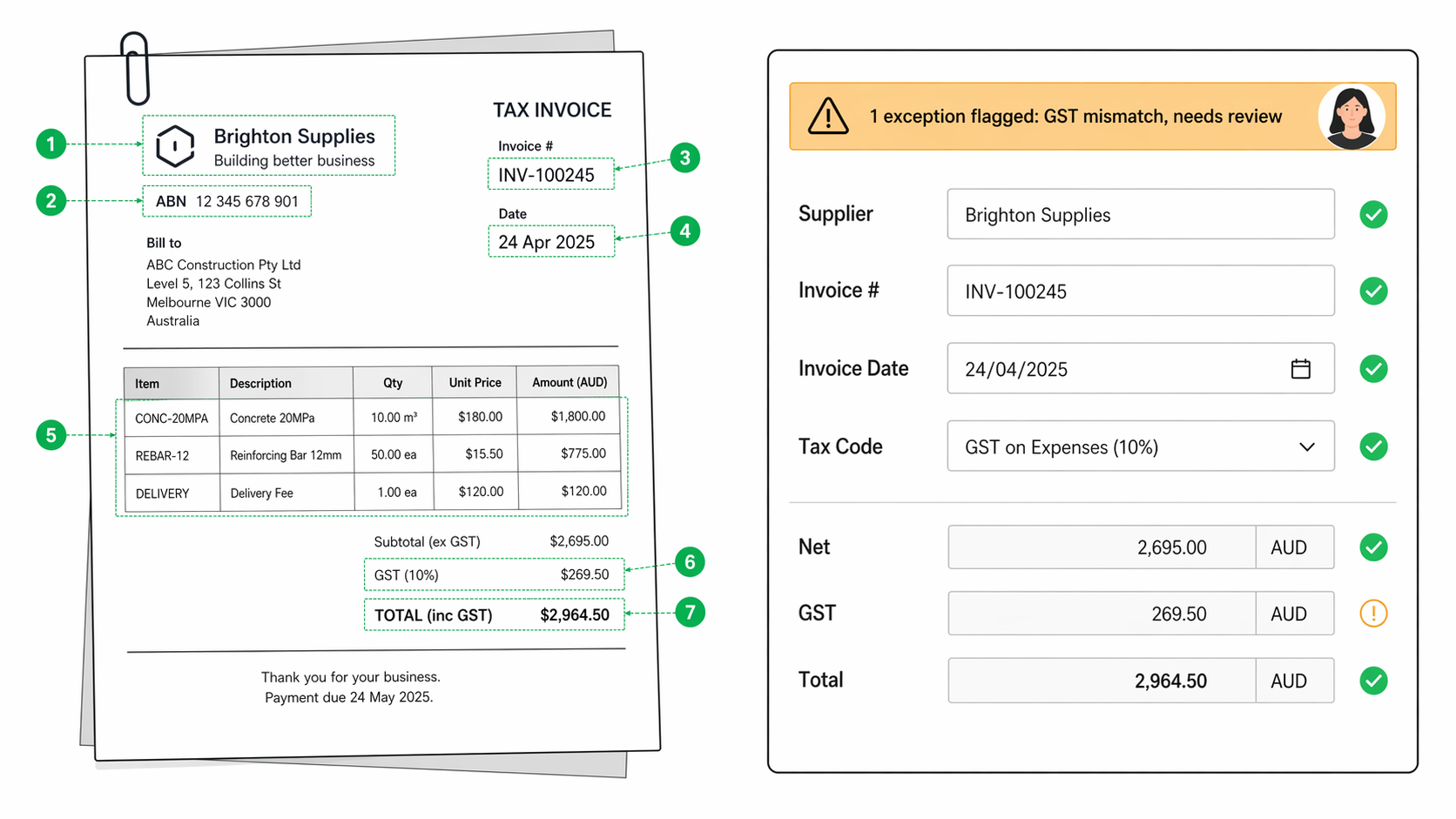This screenshot has height=819, width=1456.
Task: Click the date '24 Apr 2025' on the invoice
Action: pos(547,242)
